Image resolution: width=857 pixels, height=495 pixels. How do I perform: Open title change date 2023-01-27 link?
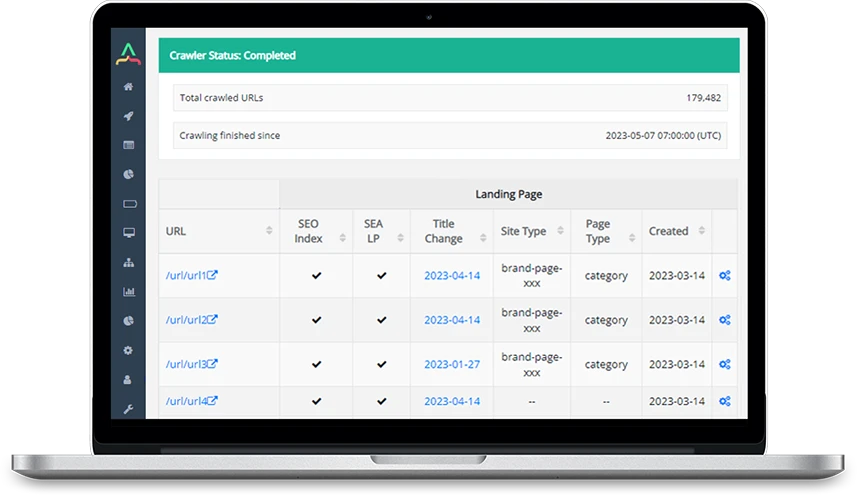(452, 365)
